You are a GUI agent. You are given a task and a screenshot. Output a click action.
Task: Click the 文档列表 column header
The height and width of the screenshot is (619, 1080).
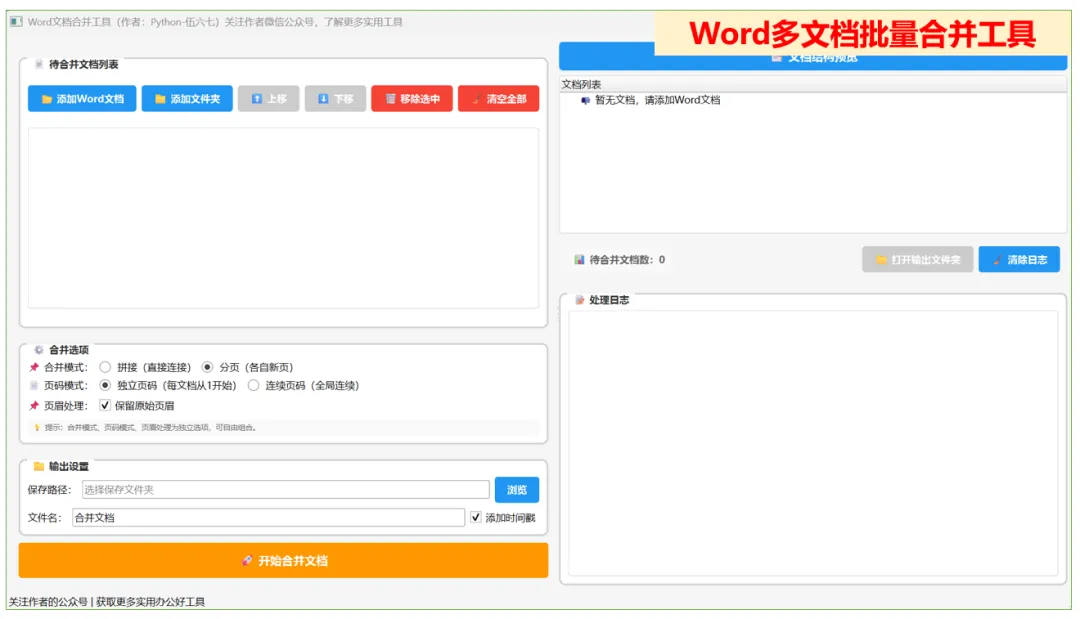[x=813, y=84]
